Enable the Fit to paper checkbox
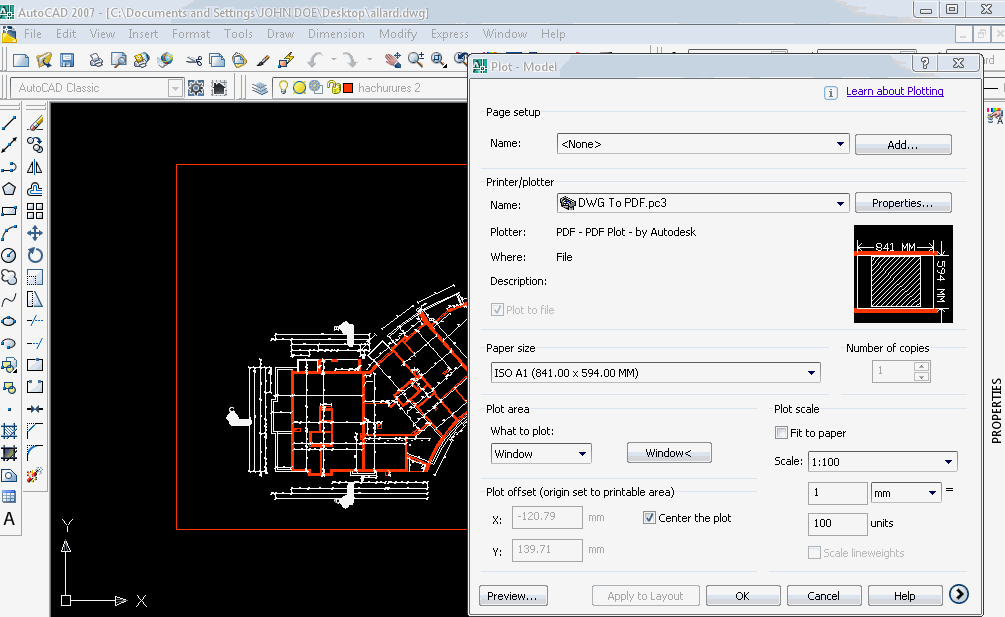The height and width of the screenshot is (617, 1005). coord(782,433)
